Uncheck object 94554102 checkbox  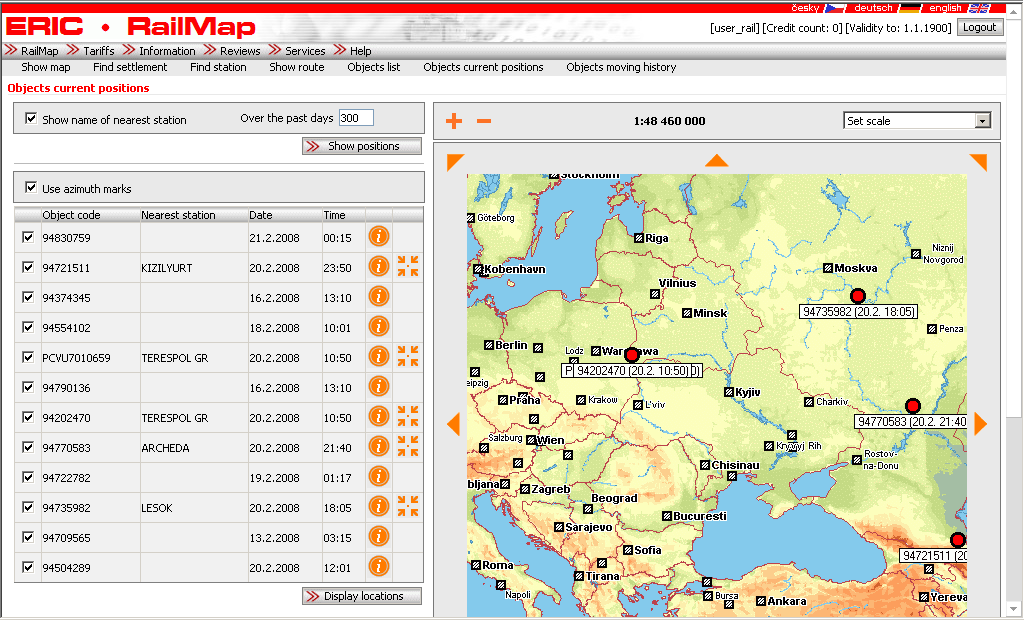[x=28, y=327]
